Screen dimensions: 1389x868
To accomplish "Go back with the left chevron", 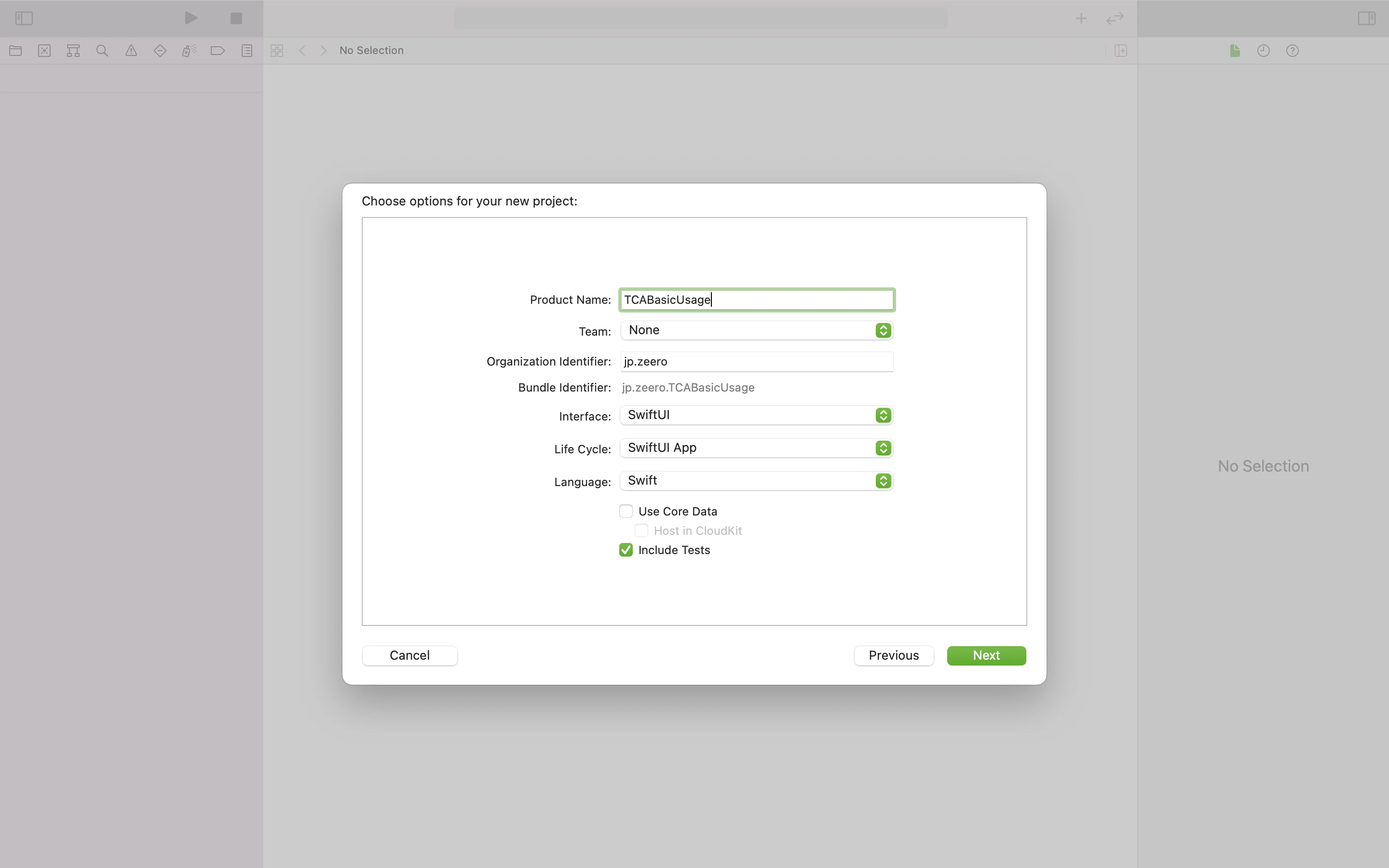I will 302,51.
